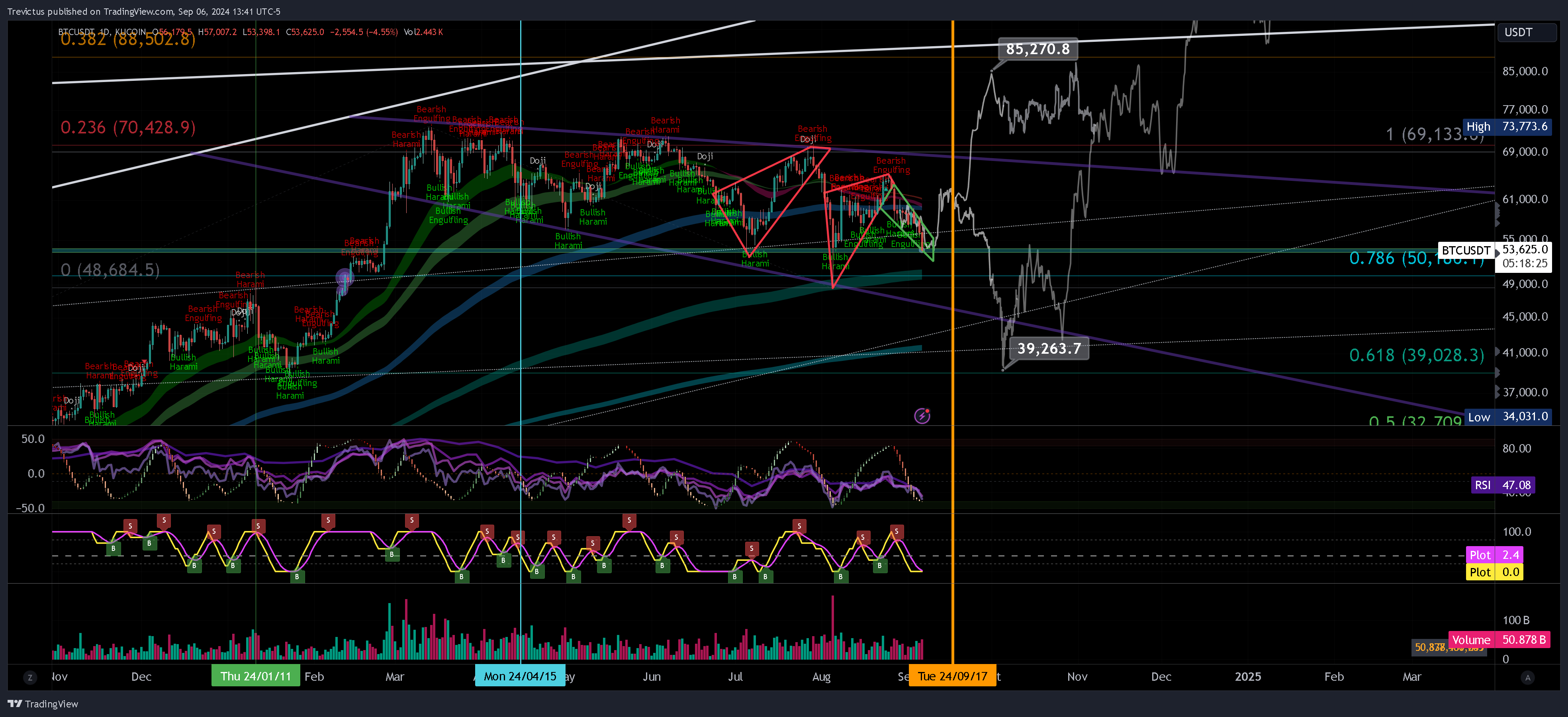1568x717 pixels.
Task: Click the leftmost green B buy marker
Action: 113,549
